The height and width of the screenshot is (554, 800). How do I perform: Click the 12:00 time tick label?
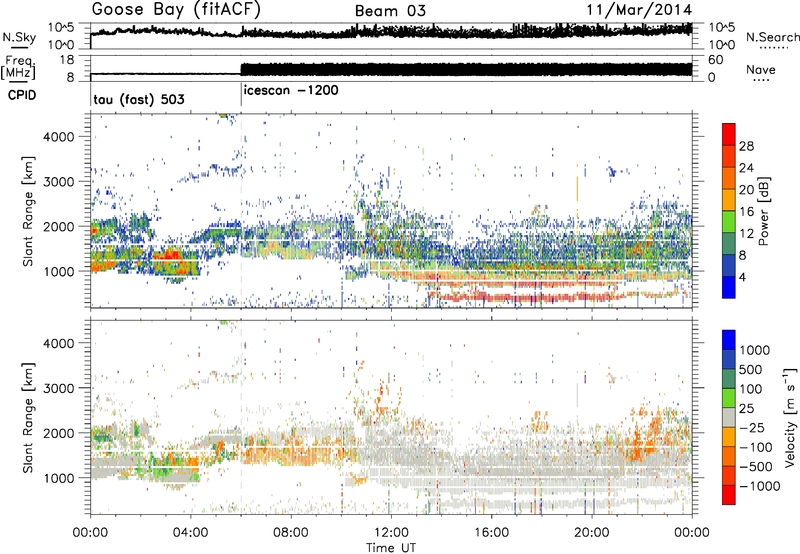pyautogui.click(x=391, y=533)
